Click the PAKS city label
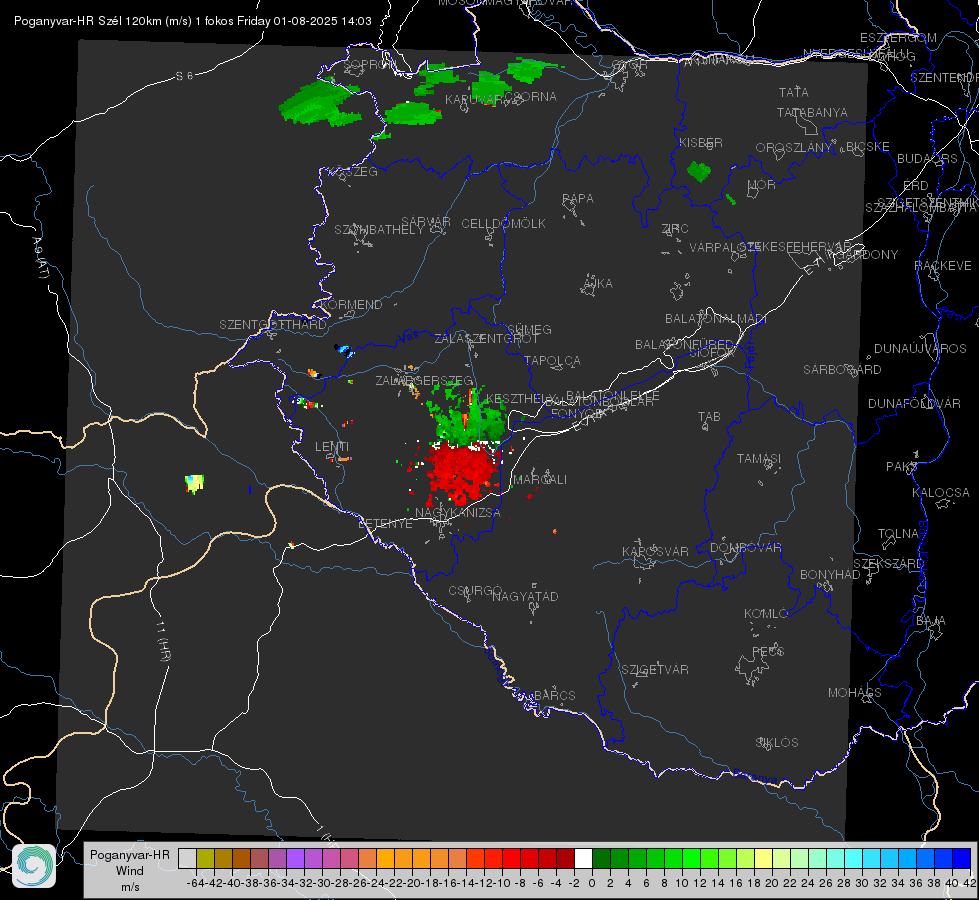This screenshot has width=979, height=900. pos(902,466)
